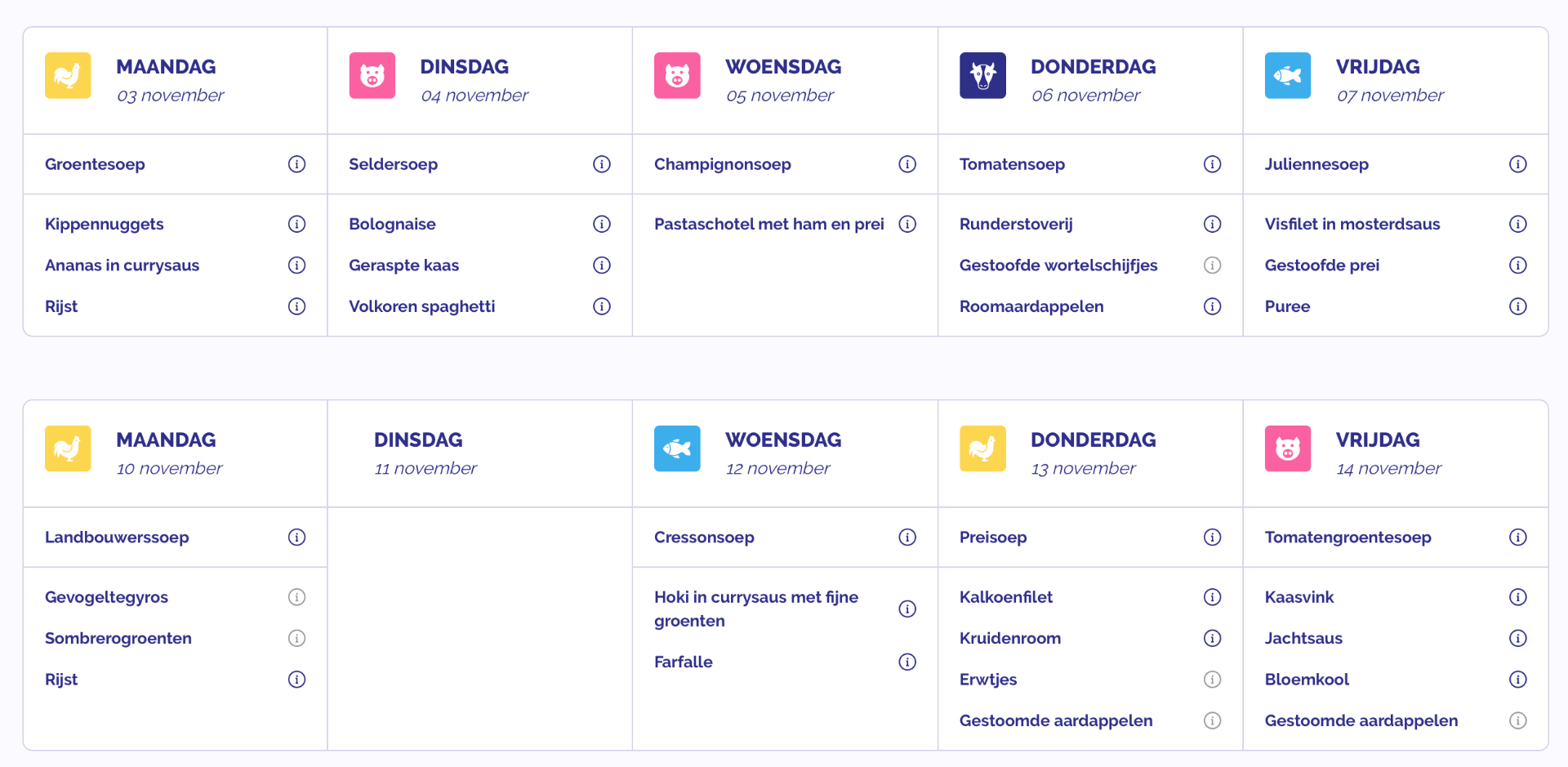Show info for Hoki in currysaus
This screenshot has width=1568, height=767.
[907, 609]
